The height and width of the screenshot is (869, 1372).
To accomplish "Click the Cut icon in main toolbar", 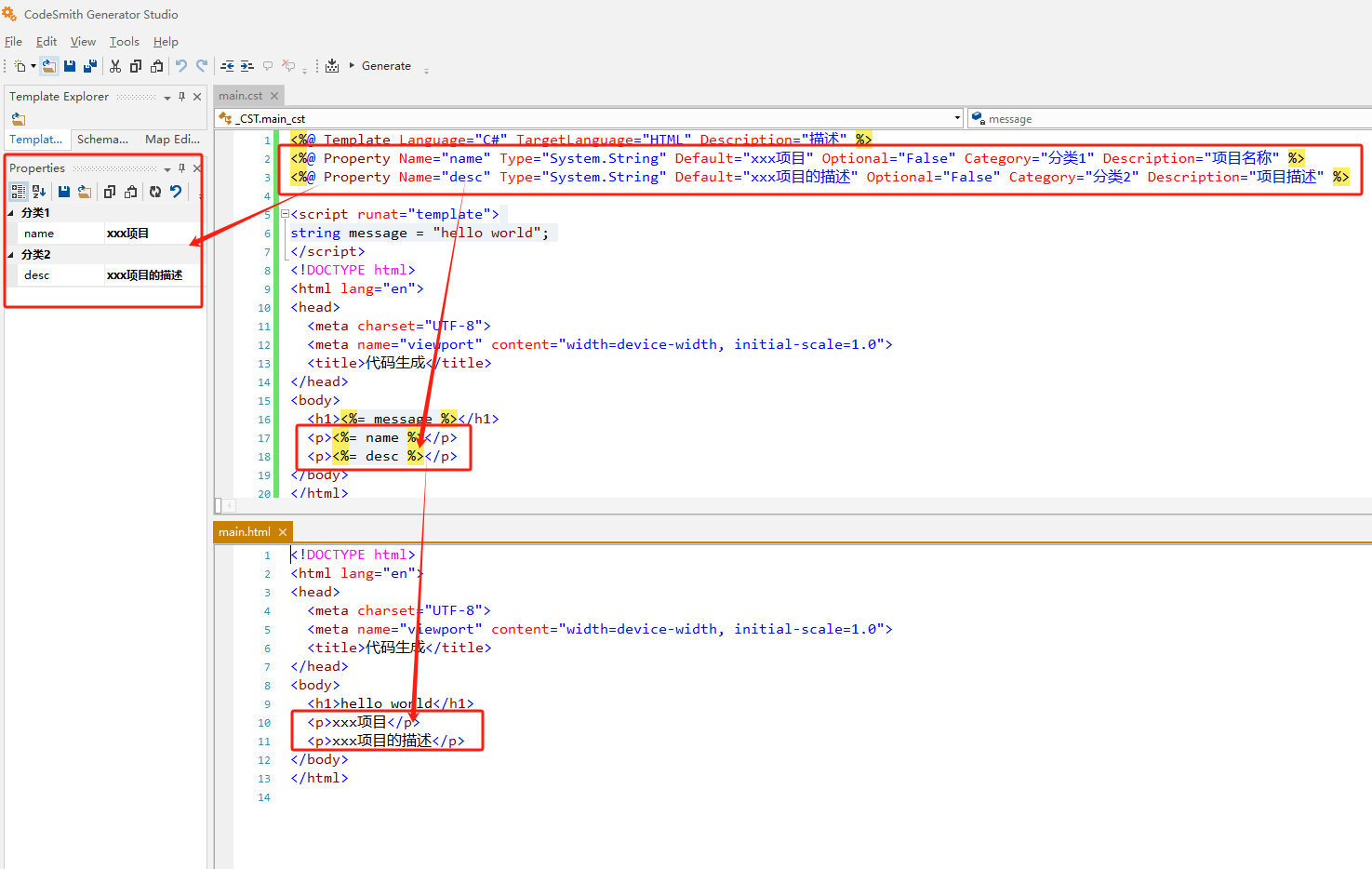I will [115, 66].
